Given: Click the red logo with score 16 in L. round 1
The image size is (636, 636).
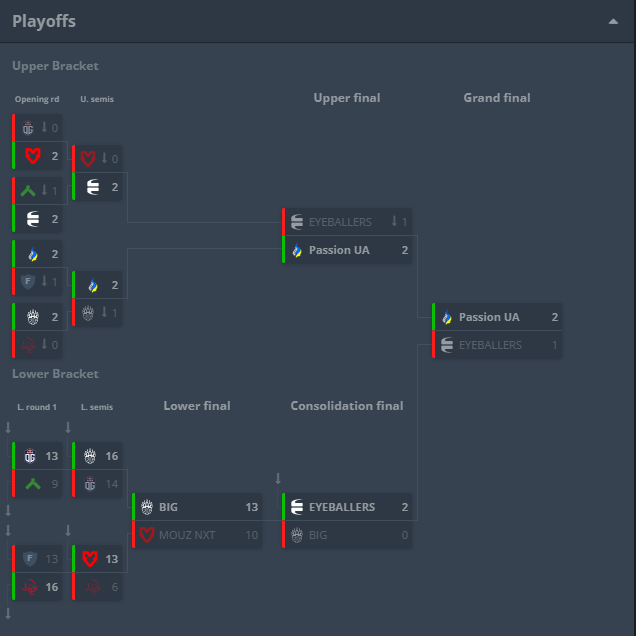Looking at the screenshot, I should [28, 587].
